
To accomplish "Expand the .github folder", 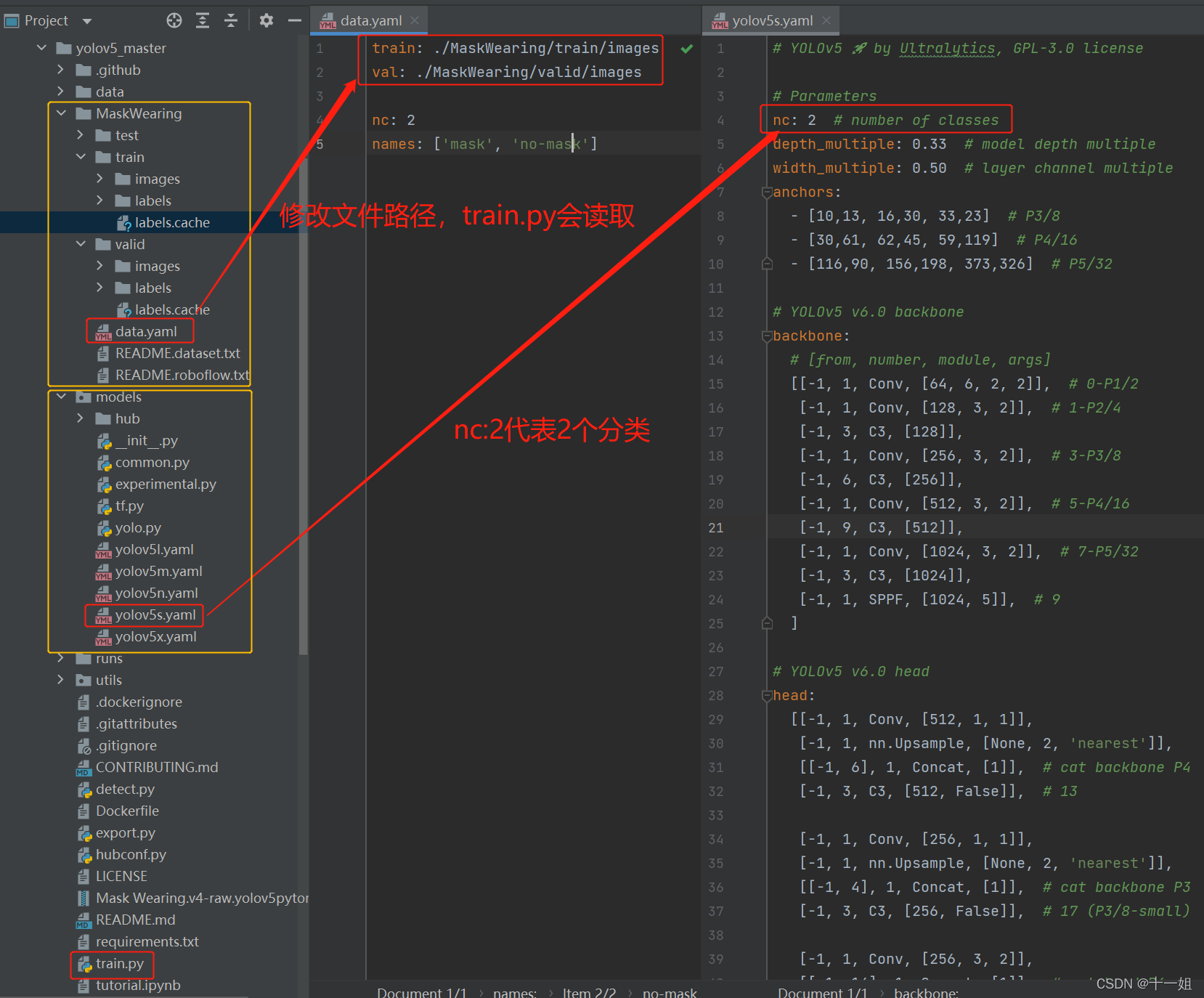I will pyautogui.click(x=61, y=70).
